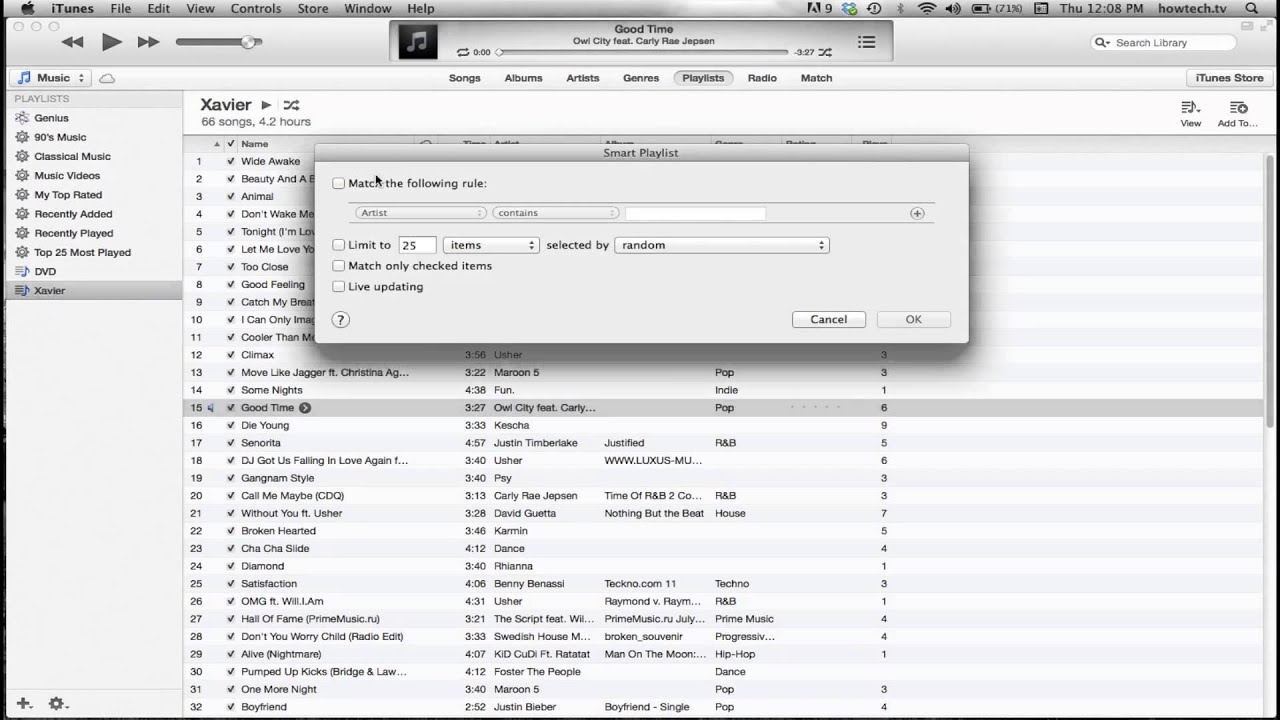This screenshot has height=720, width=1280.
Task: Open the sidebar gear settings icon
Action: (57, 704)
